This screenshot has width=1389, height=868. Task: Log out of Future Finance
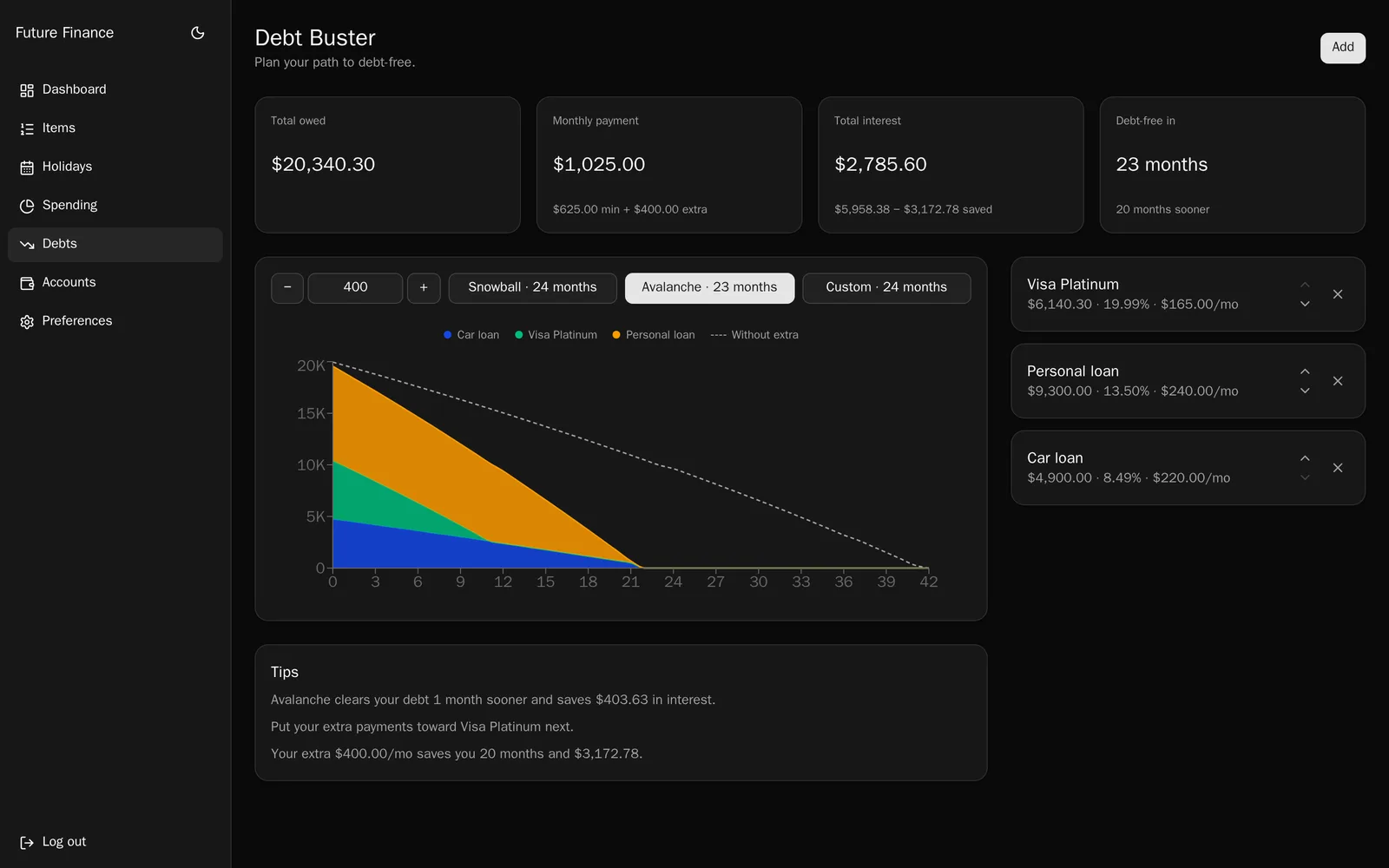[115, 842]
